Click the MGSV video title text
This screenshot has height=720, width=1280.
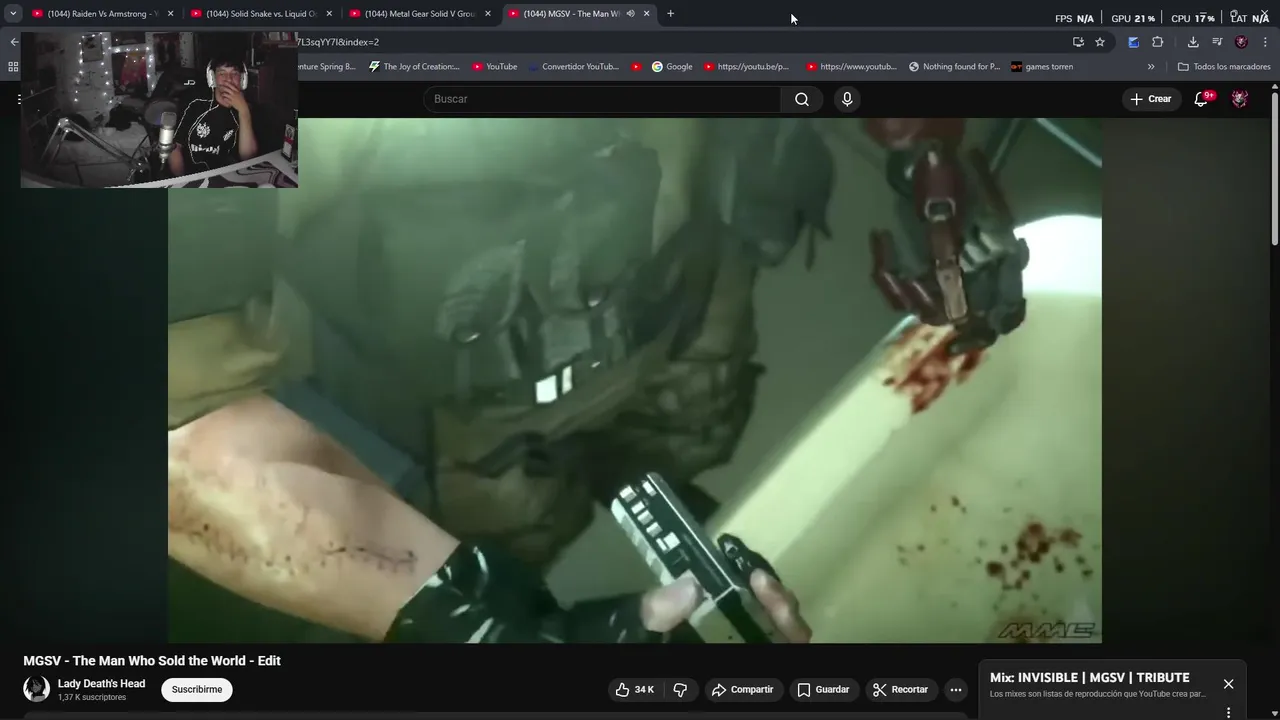tap(152, 661)
